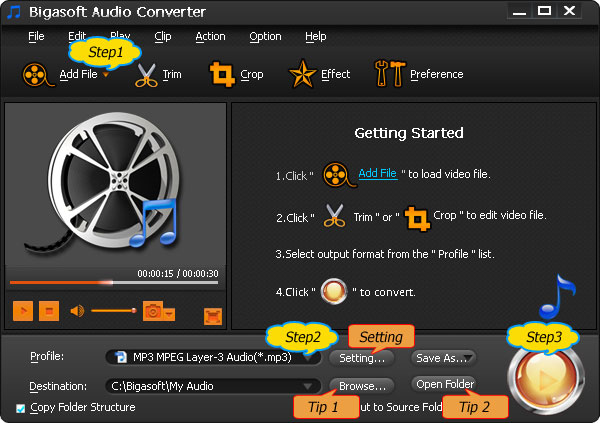600x423 pixels.
Task: Switch preview to full screen
Action: point(213,316)
